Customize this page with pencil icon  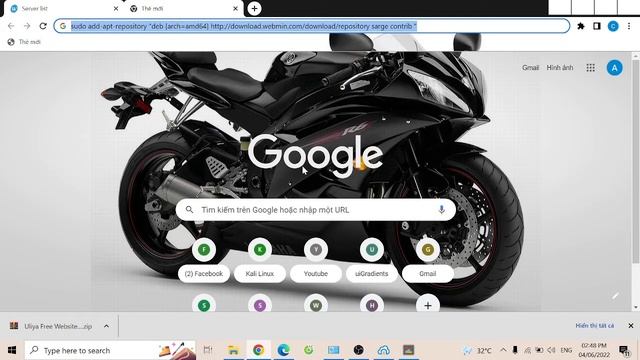point(615,296)
